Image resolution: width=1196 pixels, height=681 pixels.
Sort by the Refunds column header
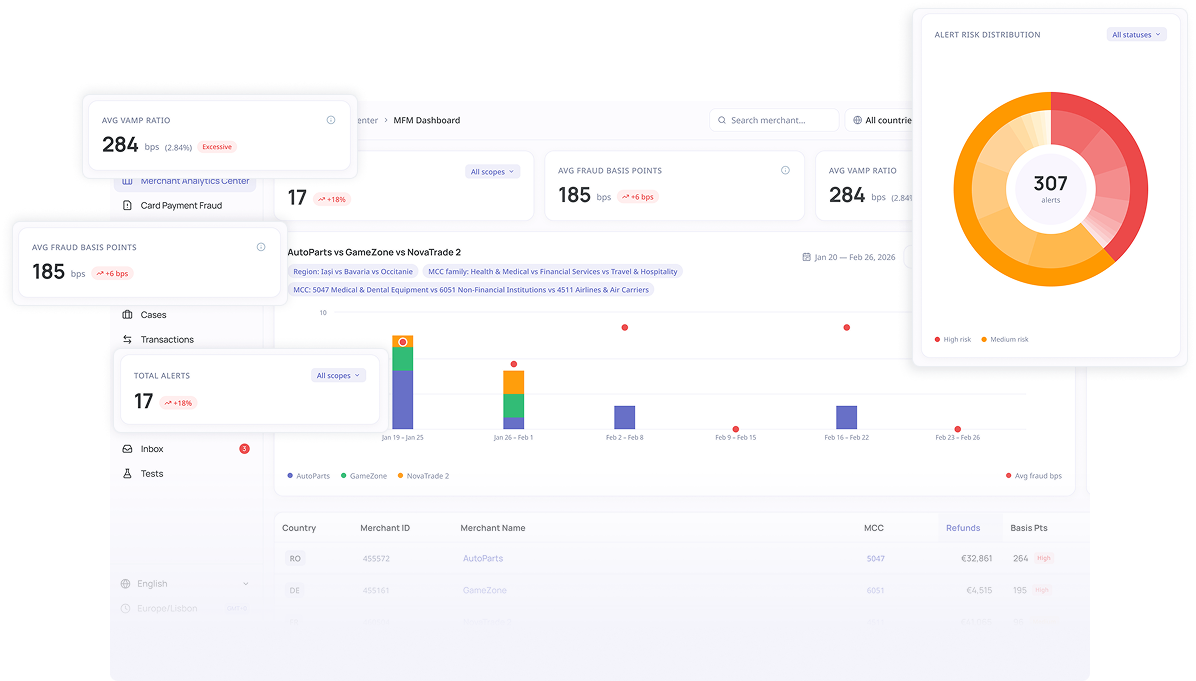963,528
